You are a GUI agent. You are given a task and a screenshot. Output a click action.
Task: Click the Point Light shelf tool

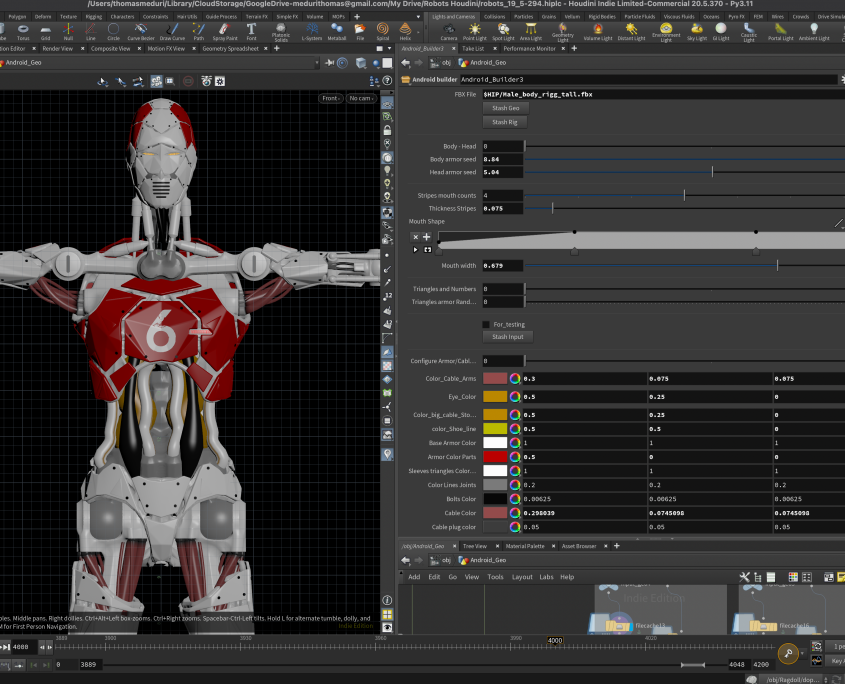point(475,31)
